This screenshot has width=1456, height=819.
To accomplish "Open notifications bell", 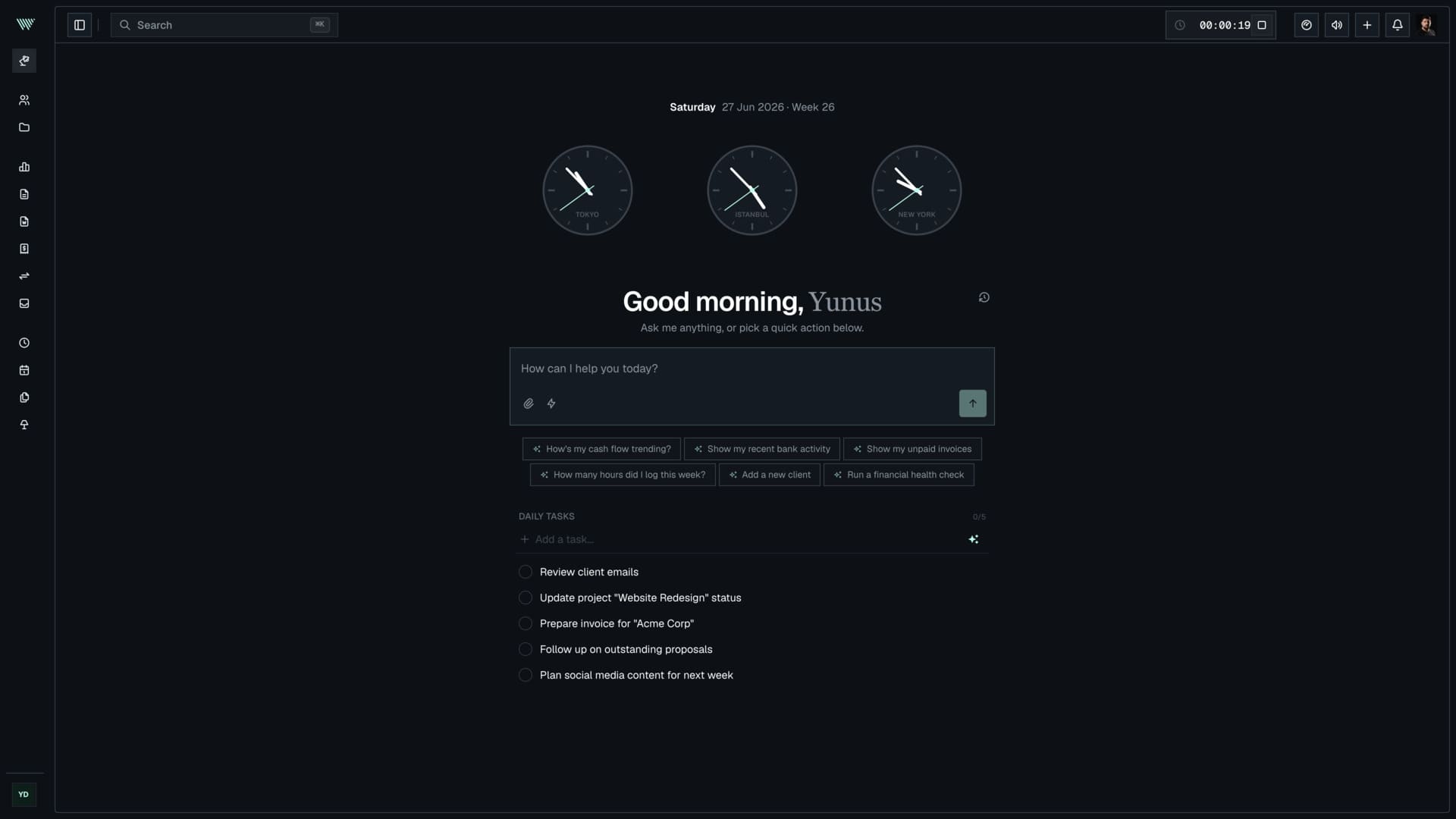I will (x=1398, y=25).
